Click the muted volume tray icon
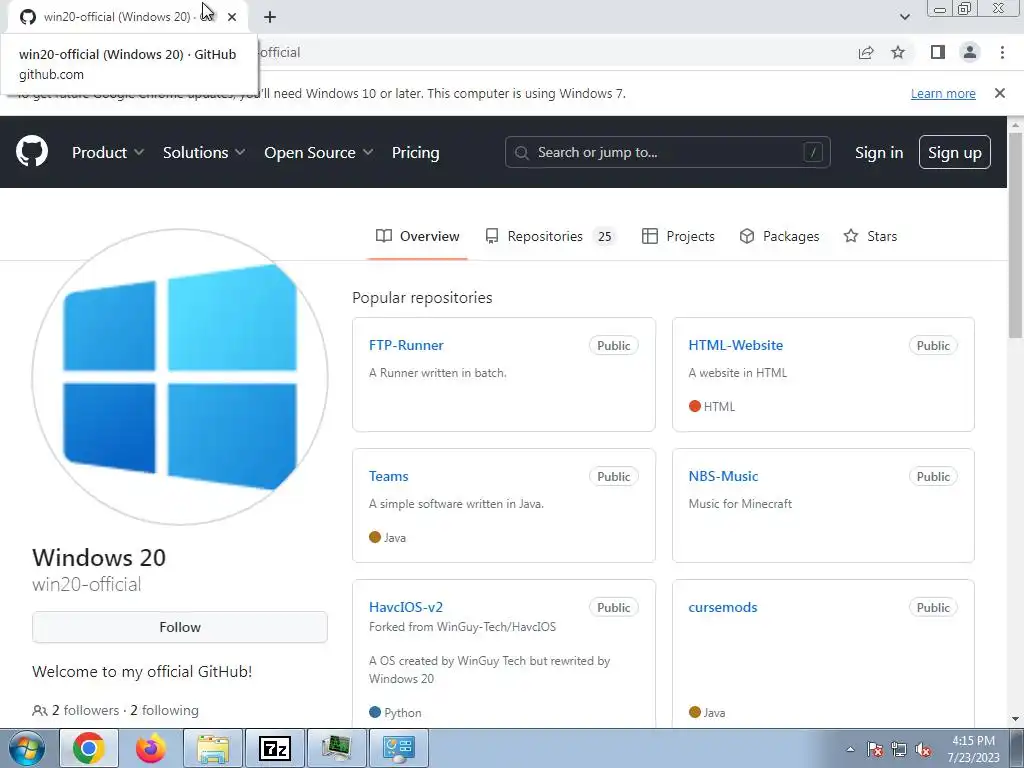 (923, 749)
